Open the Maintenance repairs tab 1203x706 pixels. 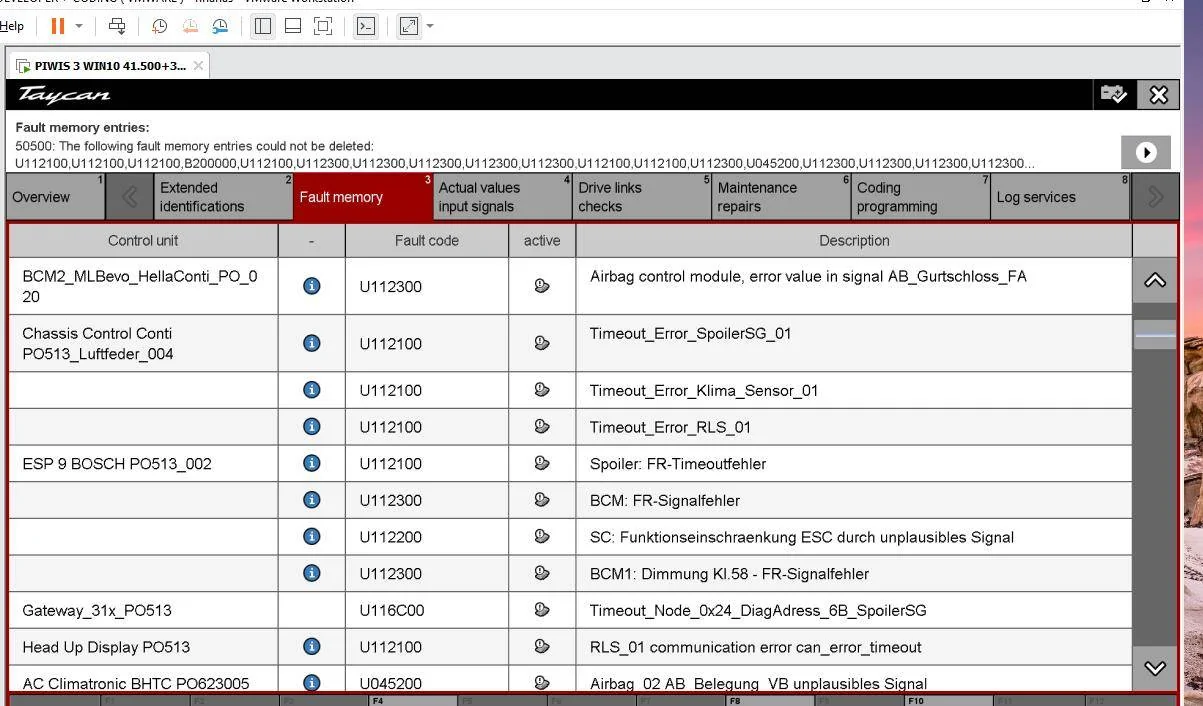coord(782,197)
